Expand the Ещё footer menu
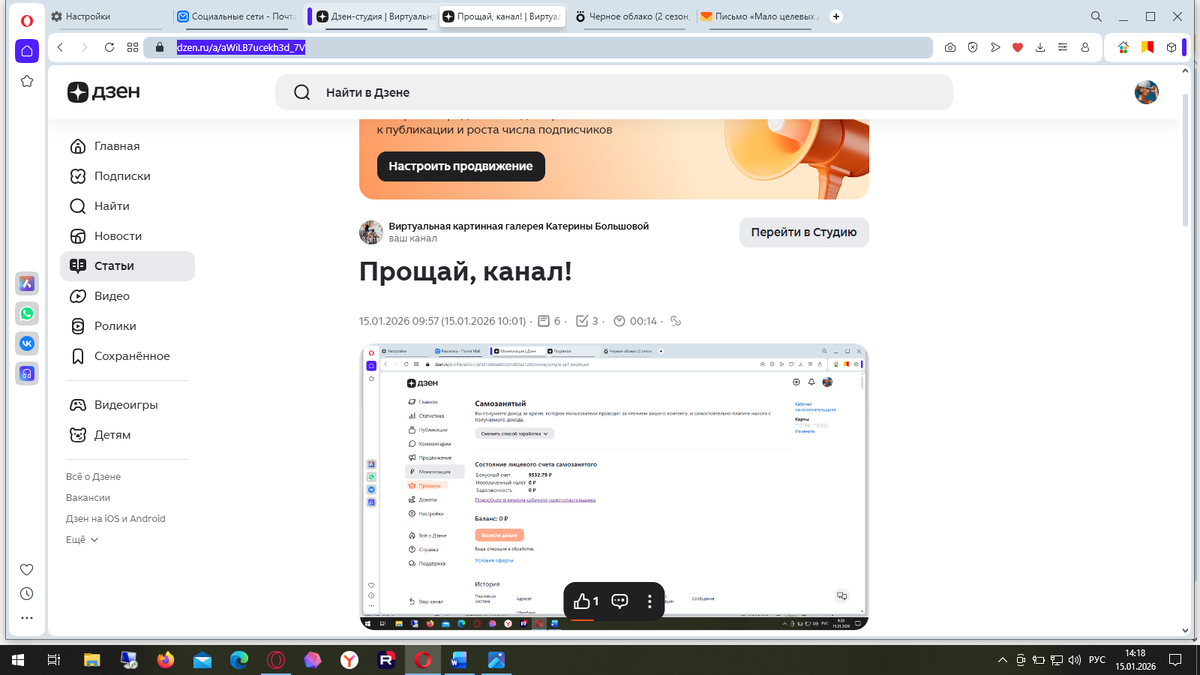 pyautogui.click(x=82, y=540)
